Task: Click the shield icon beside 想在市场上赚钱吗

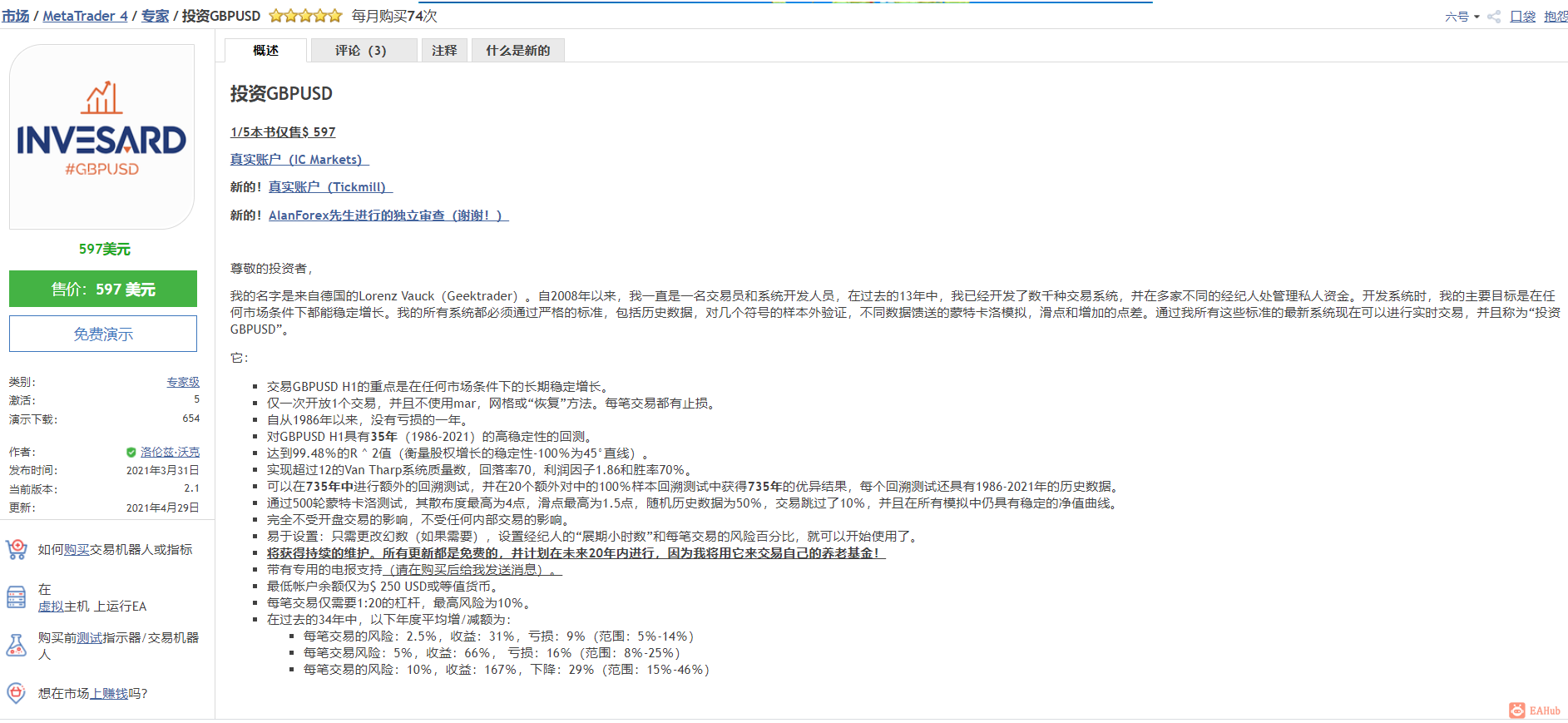Action: pos(17,693)
